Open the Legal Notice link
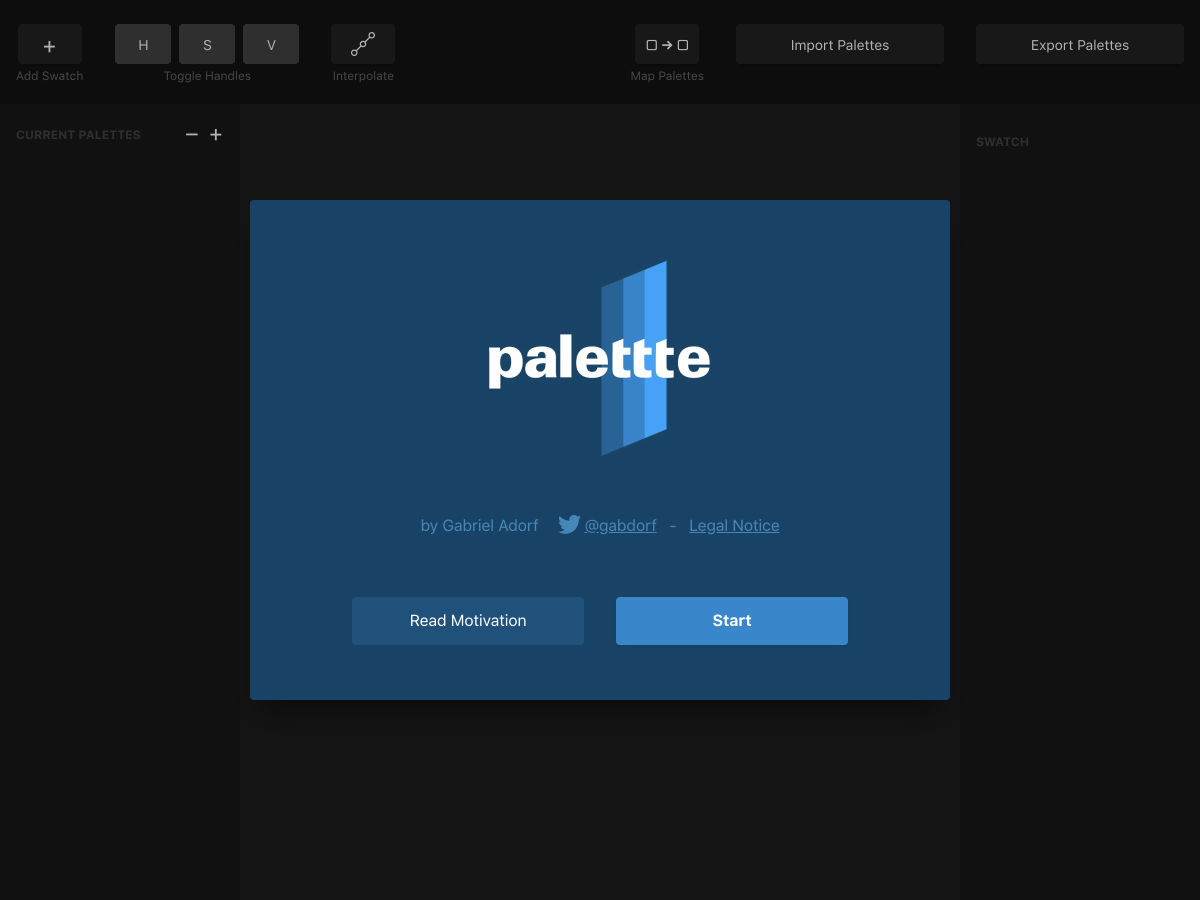 coord(734,526)
